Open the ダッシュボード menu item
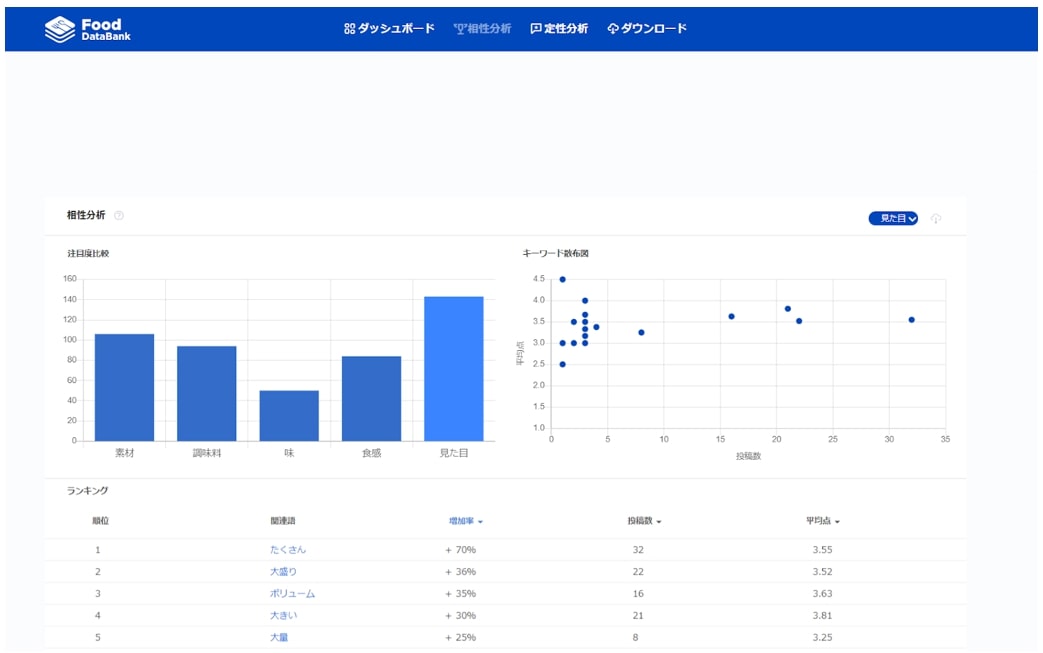 389,29
